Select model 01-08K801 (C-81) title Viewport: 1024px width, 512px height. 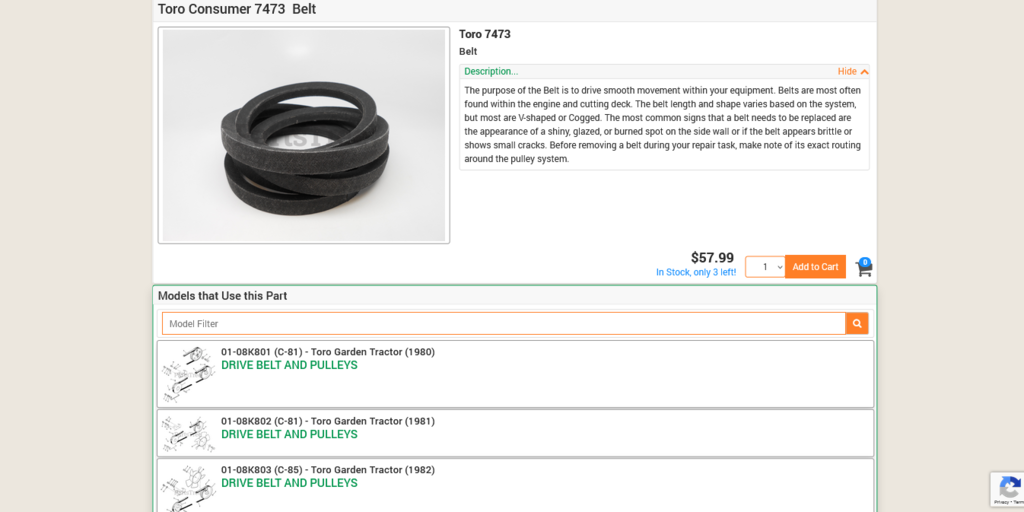[328, 352]
